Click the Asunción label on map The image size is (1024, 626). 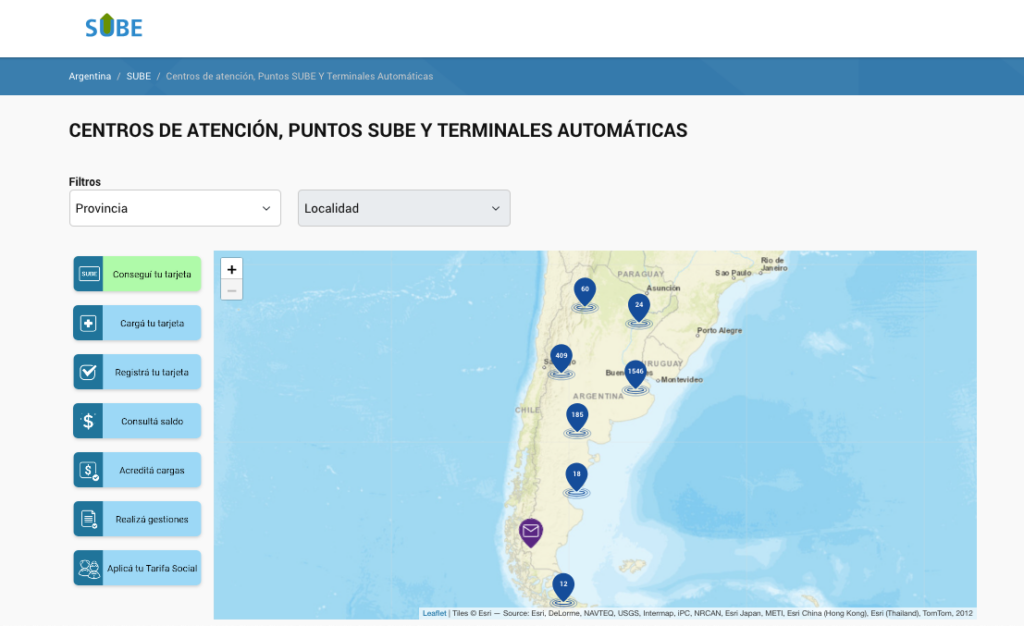click(663, 288)
